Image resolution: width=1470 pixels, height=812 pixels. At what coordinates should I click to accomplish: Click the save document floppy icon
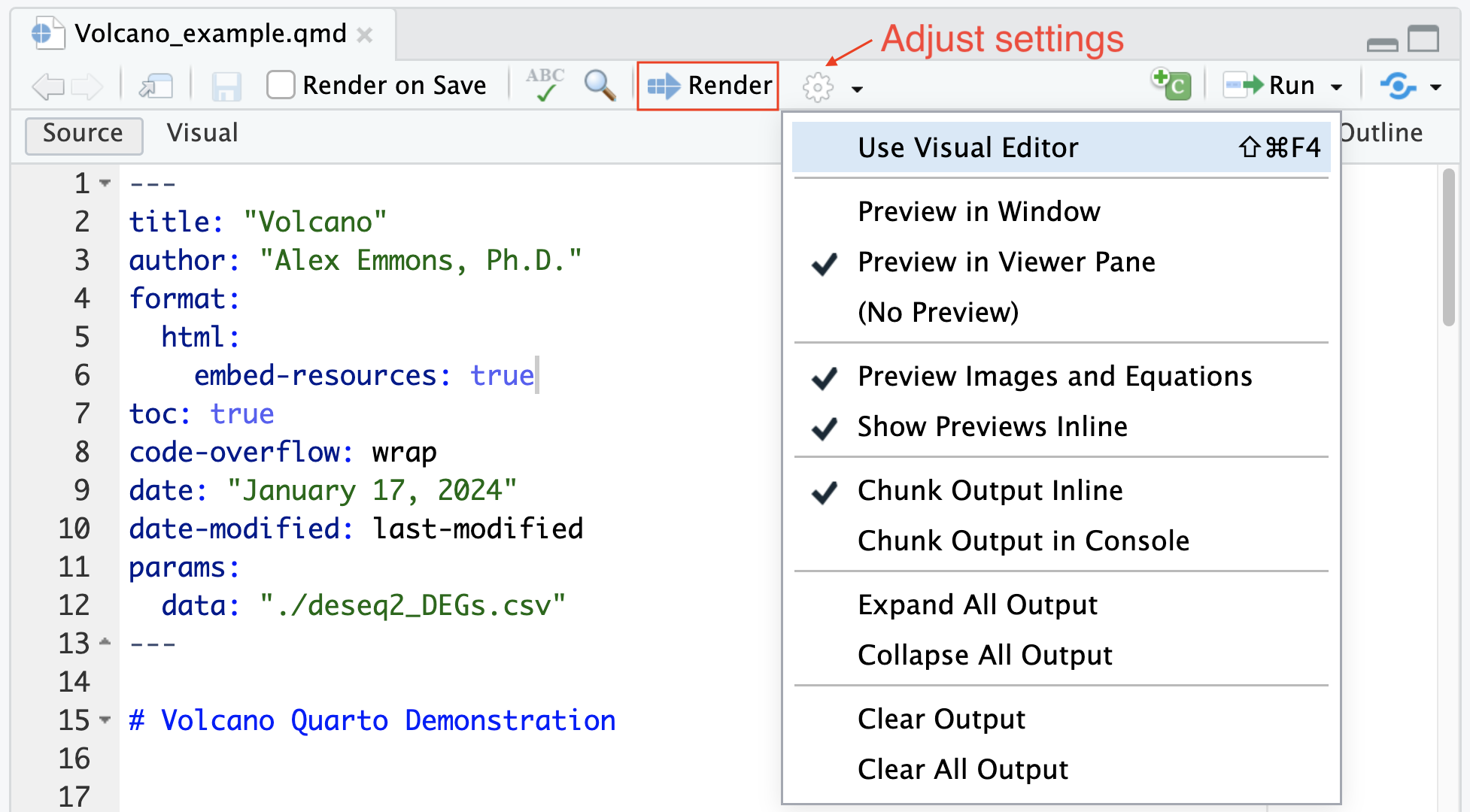tap(226, 86)
